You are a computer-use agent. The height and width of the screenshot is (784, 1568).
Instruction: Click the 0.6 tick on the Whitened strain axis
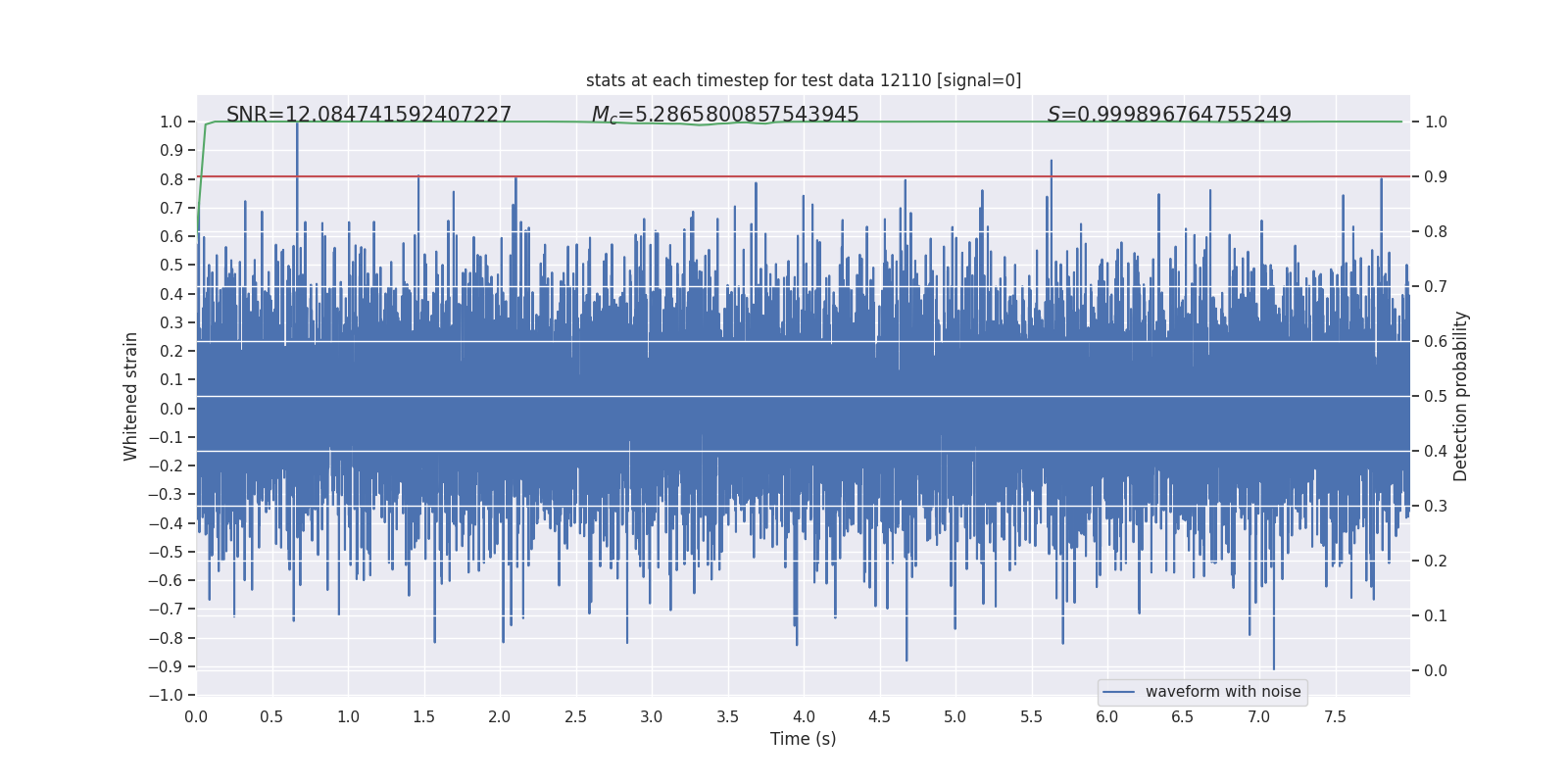click(x=171, y=236)
